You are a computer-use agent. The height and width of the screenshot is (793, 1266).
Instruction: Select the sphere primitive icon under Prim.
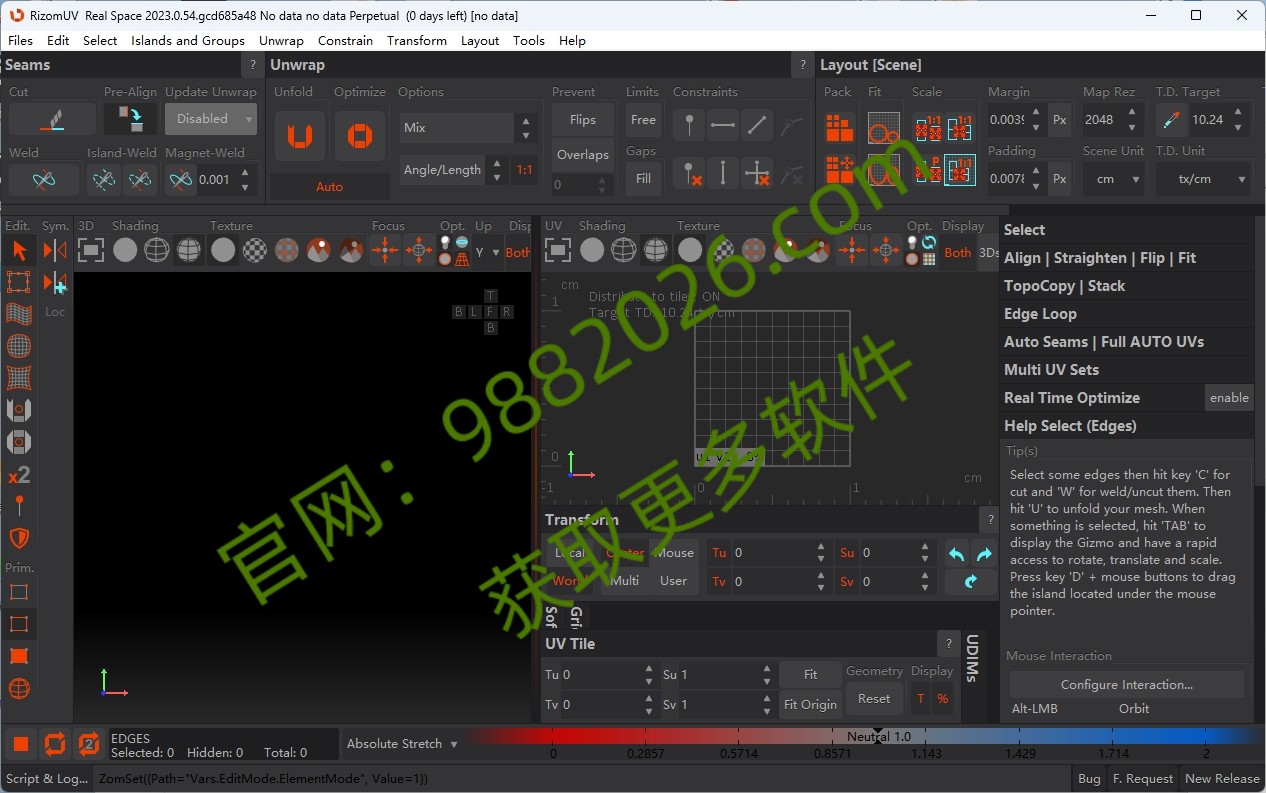coord(19,688)
